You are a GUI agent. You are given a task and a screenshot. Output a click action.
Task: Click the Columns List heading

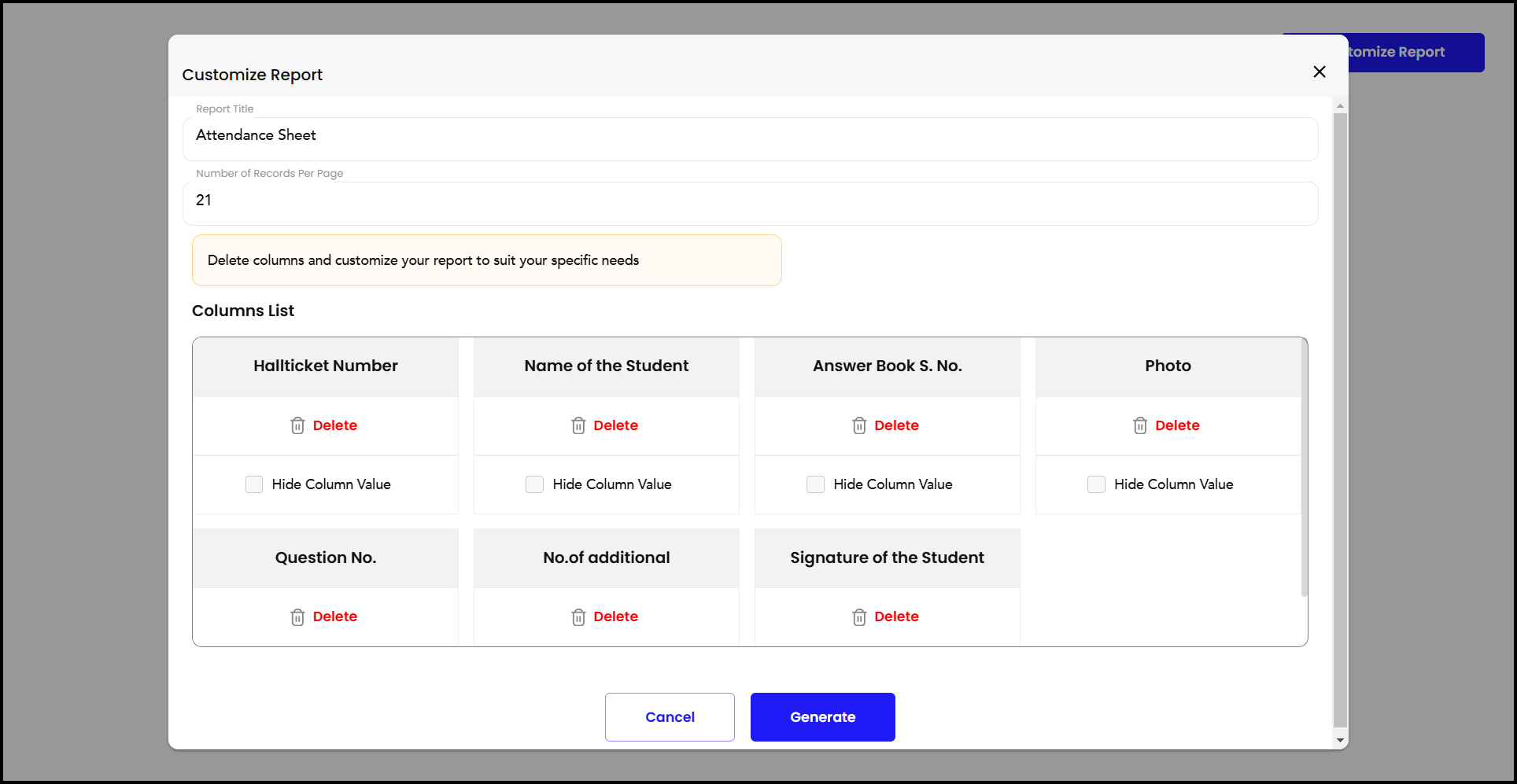pyautogui.click(x=243, y=311)
